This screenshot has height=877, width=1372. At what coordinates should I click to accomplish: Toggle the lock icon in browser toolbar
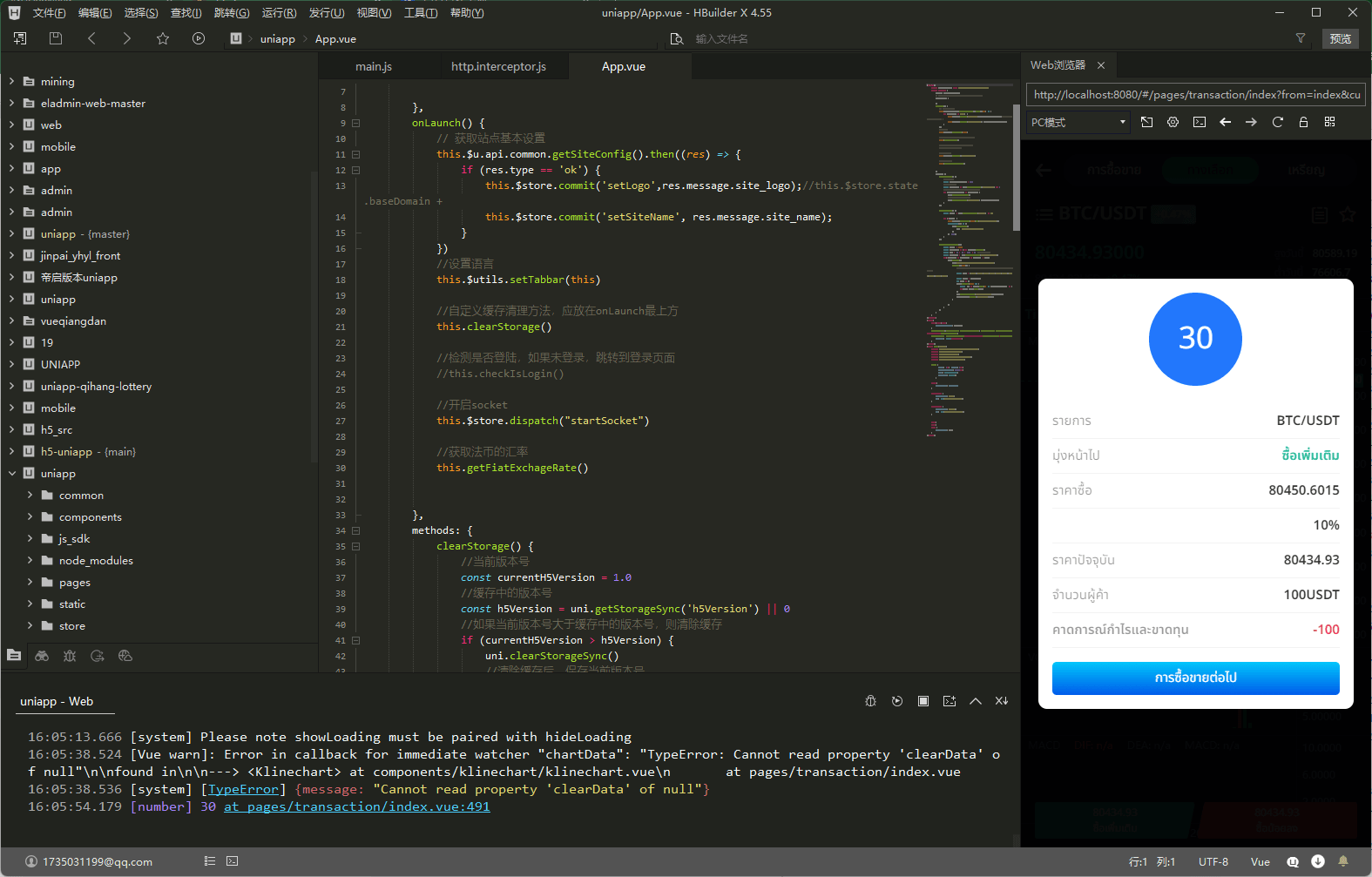point(1304,122)
